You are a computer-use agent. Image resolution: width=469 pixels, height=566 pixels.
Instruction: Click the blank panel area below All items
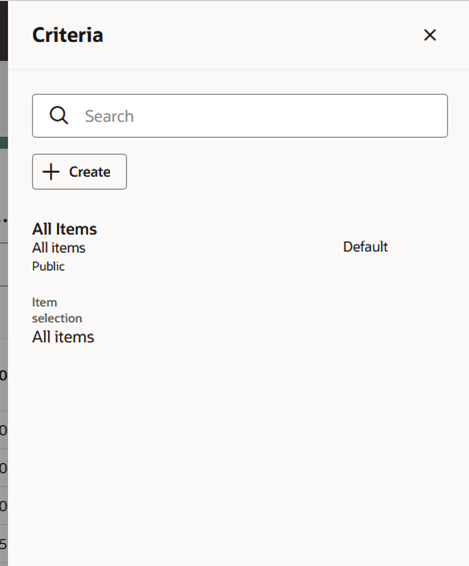[x=238, y=455]
